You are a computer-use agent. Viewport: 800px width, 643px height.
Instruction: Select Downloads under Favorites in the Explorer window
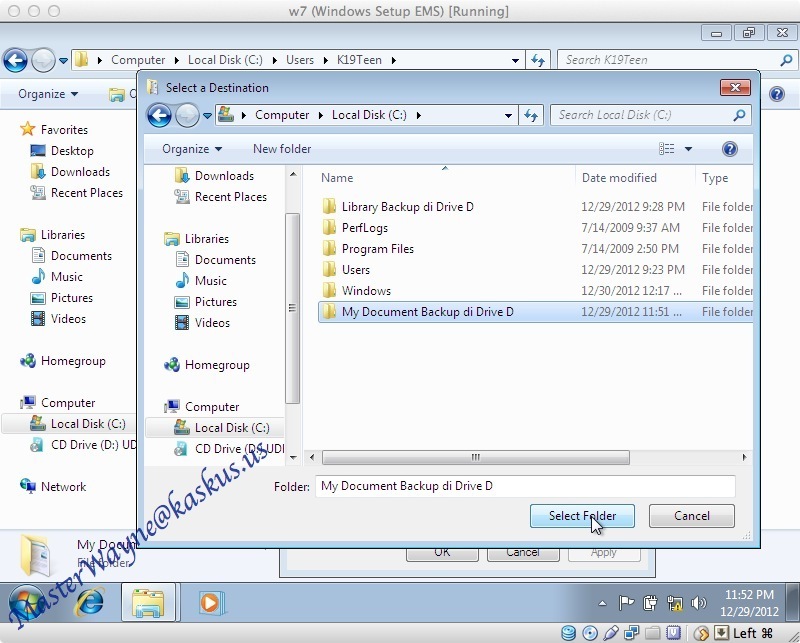[70, 172]
